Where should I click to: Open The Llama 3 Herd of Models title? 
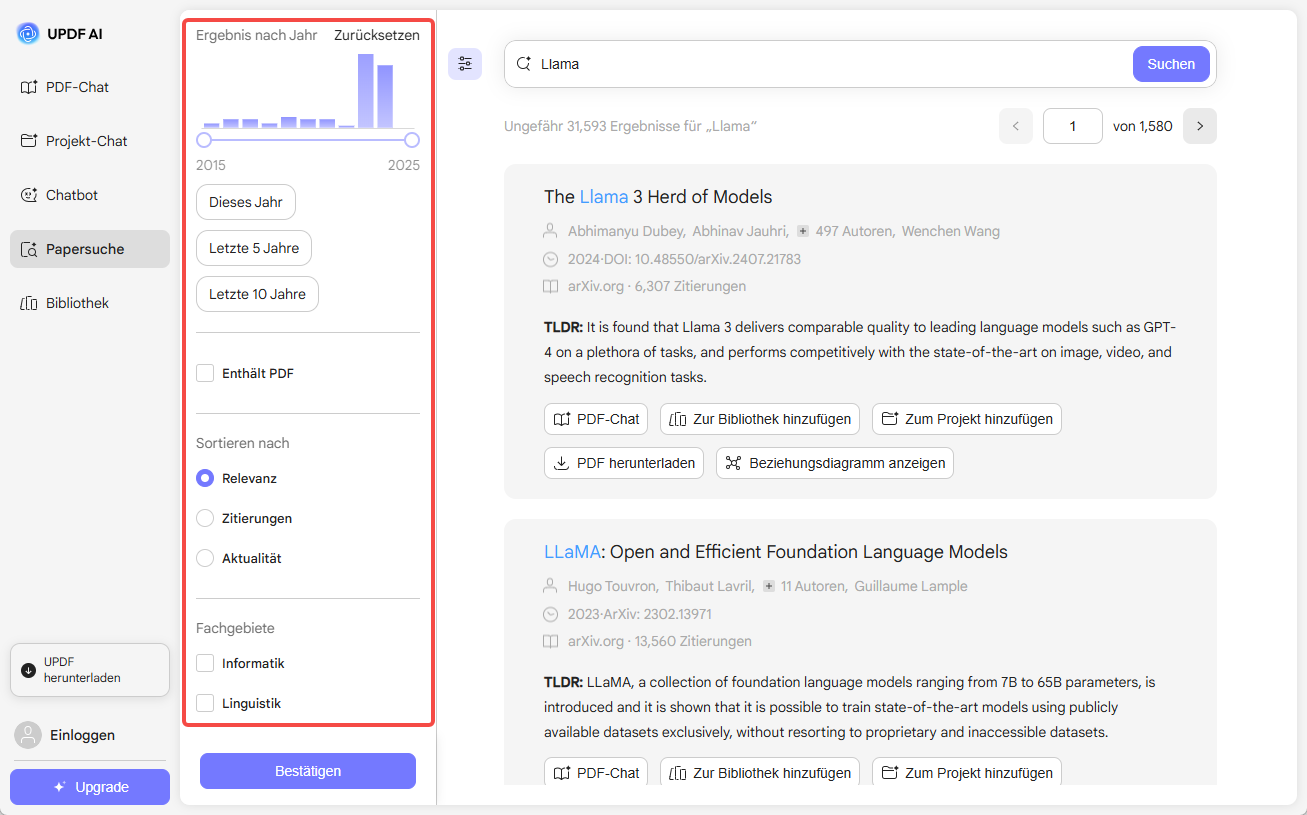658,196
